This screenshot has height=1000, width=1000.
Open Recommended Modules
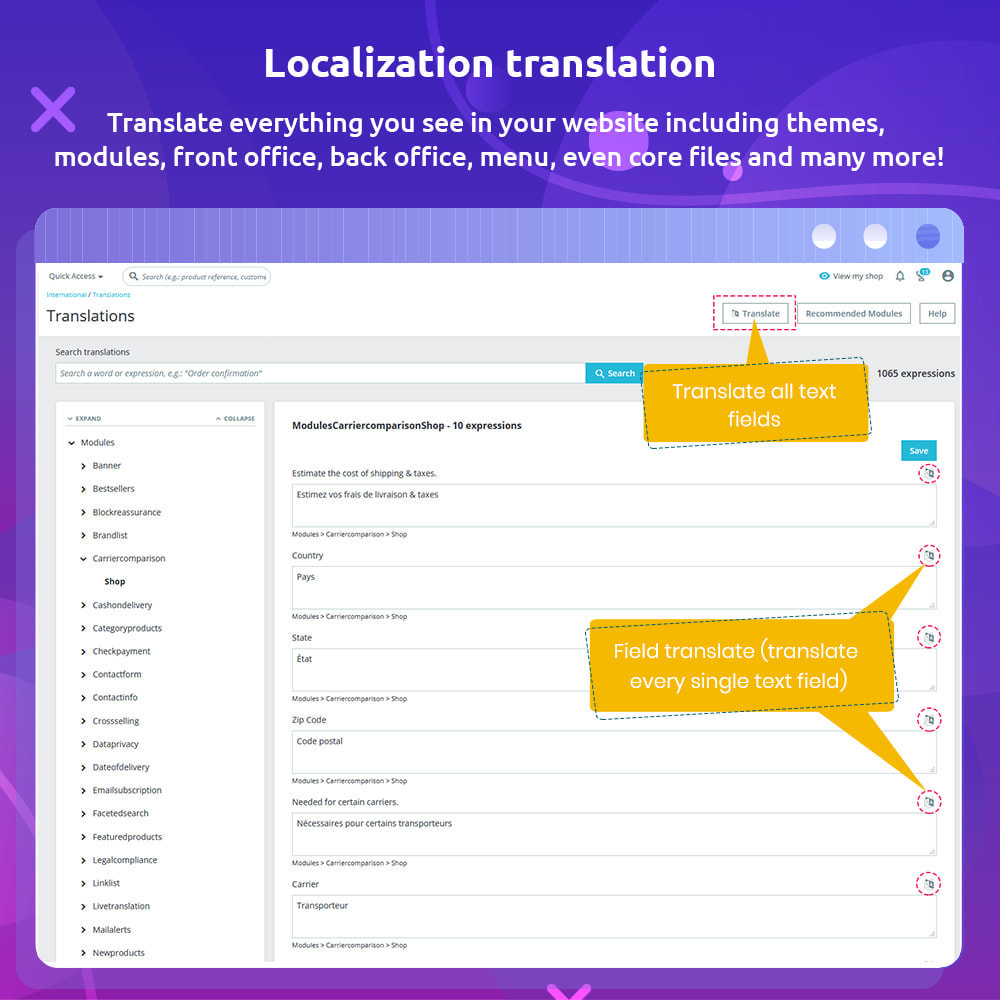[853, 313]
